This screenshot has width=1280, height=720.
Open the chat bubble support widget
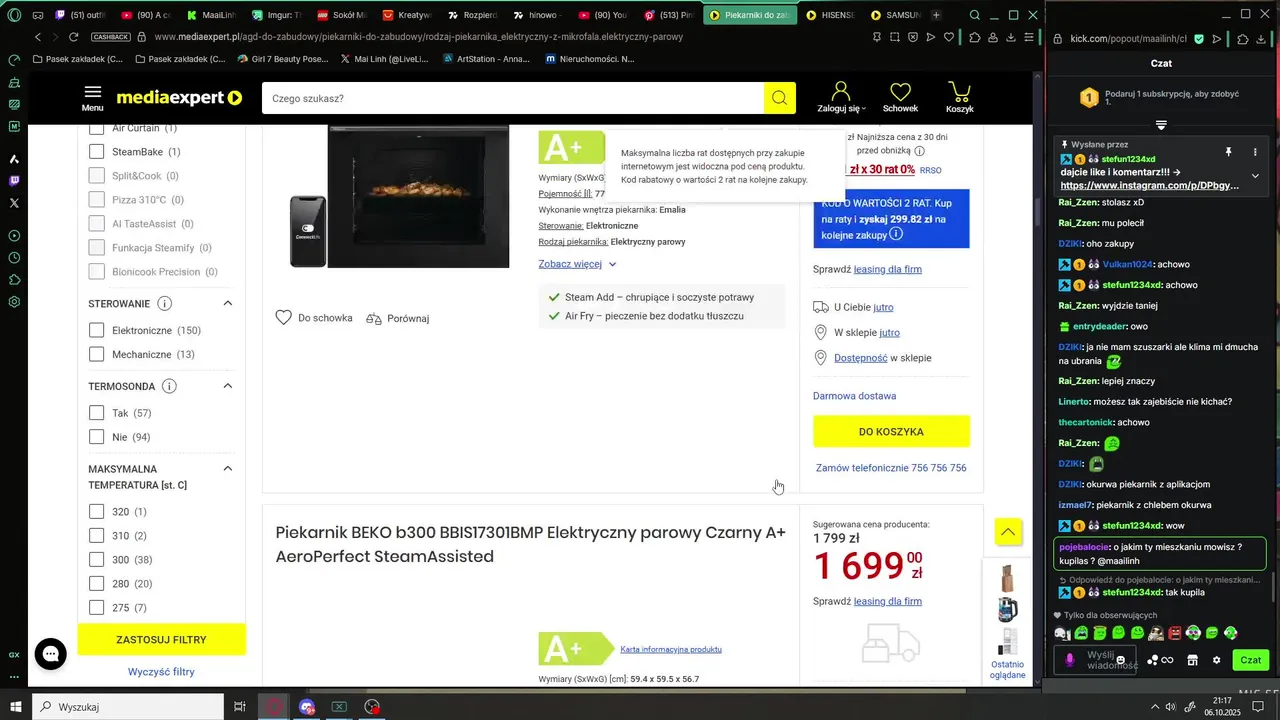(x=51, y=654)
